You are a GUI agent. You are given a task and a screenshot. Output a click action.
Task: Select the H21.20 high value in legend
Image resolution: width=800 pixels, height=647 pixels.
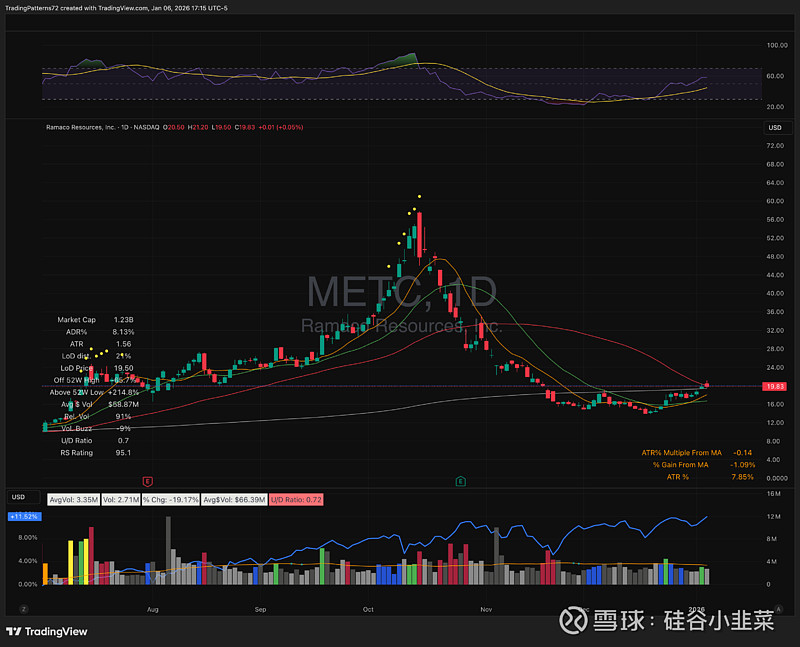coord(198,127)
